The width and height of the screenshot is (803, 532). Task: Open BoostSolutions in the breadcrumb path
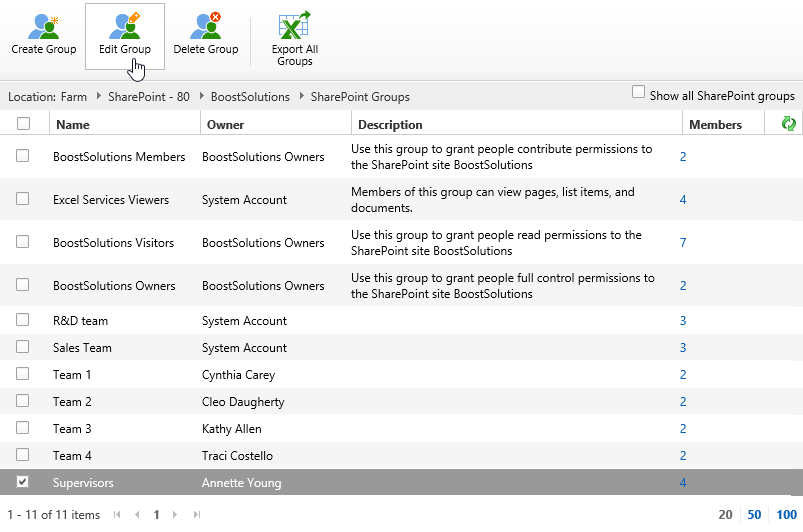(250, 97)
